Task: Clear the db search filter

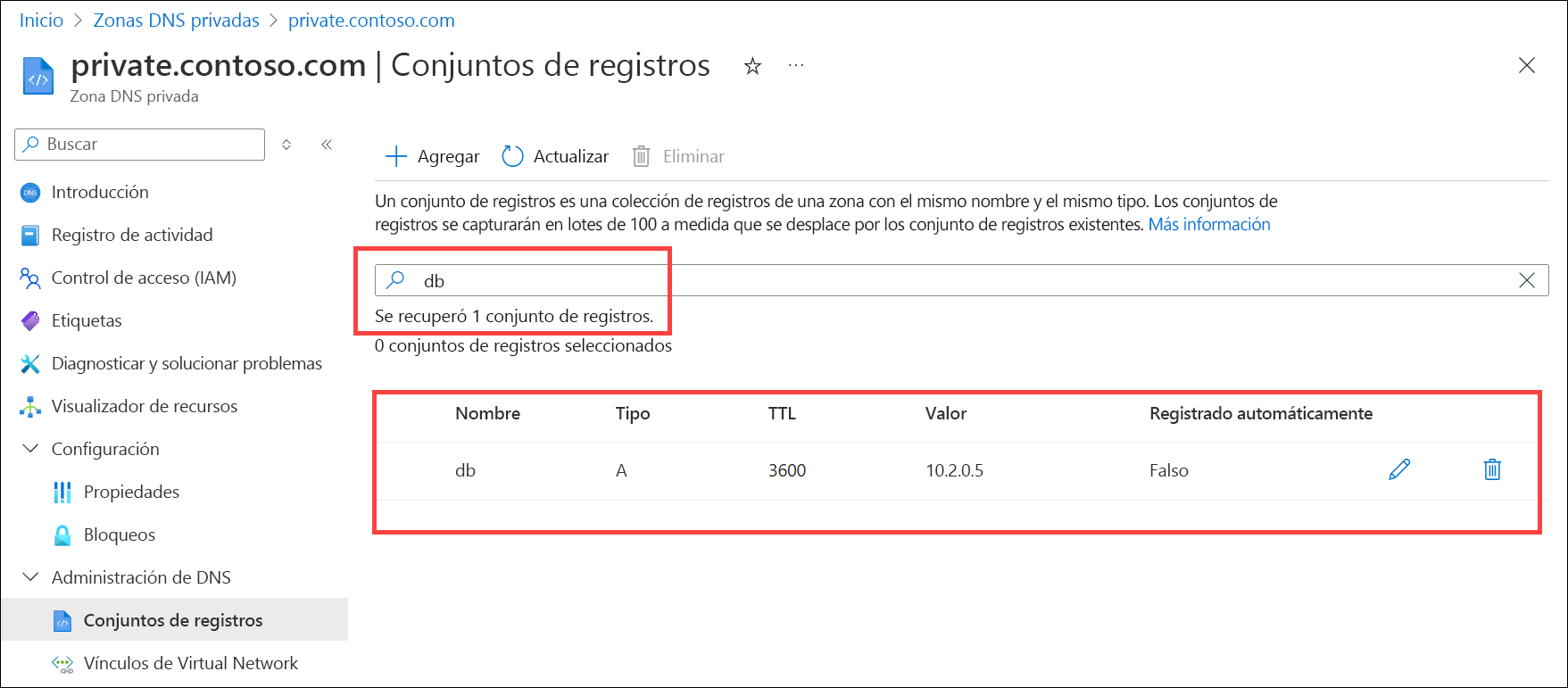Action: (1527, 280)
